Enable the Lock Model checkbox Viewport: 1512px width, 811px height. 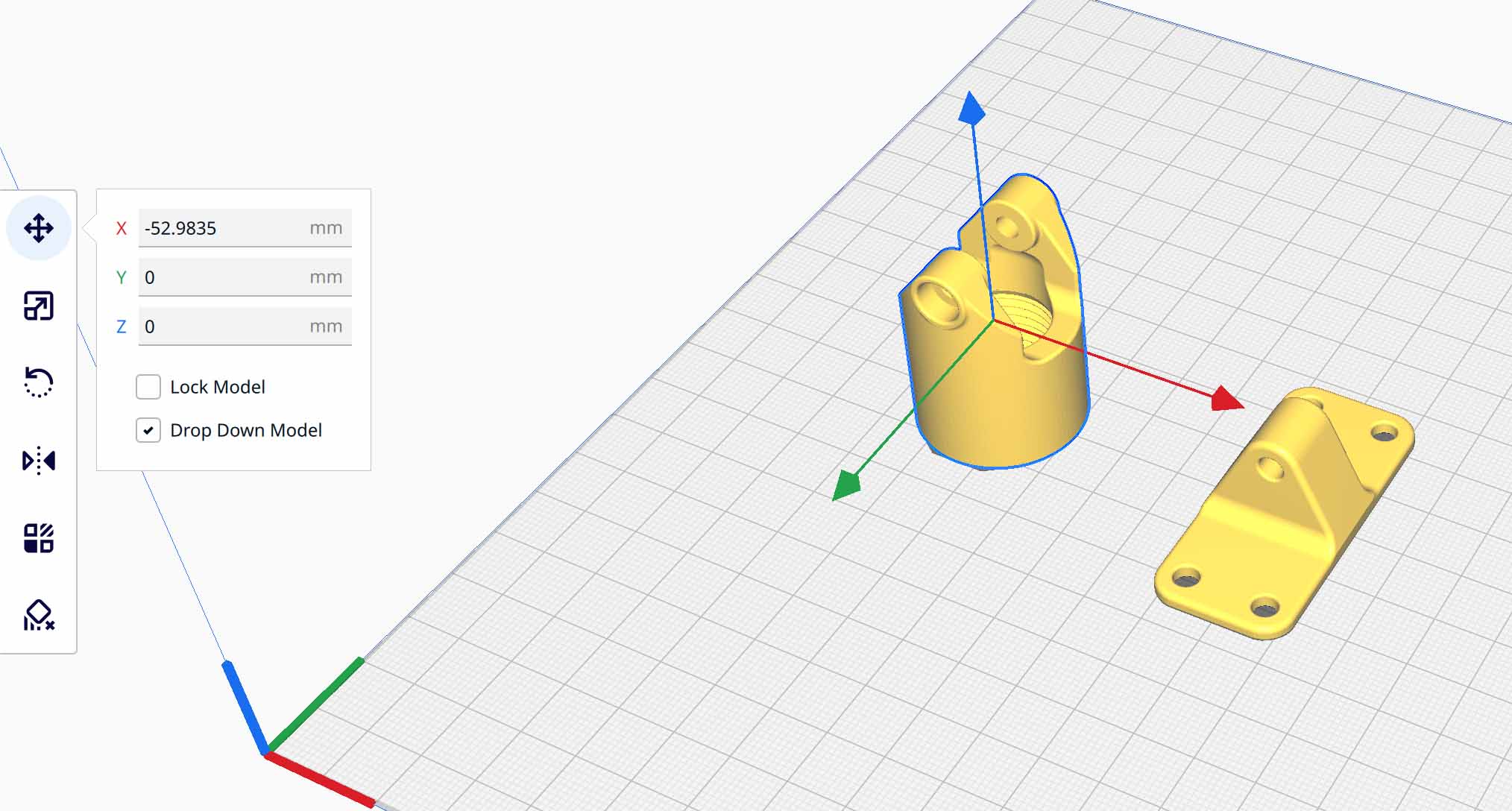click(148, 387)
